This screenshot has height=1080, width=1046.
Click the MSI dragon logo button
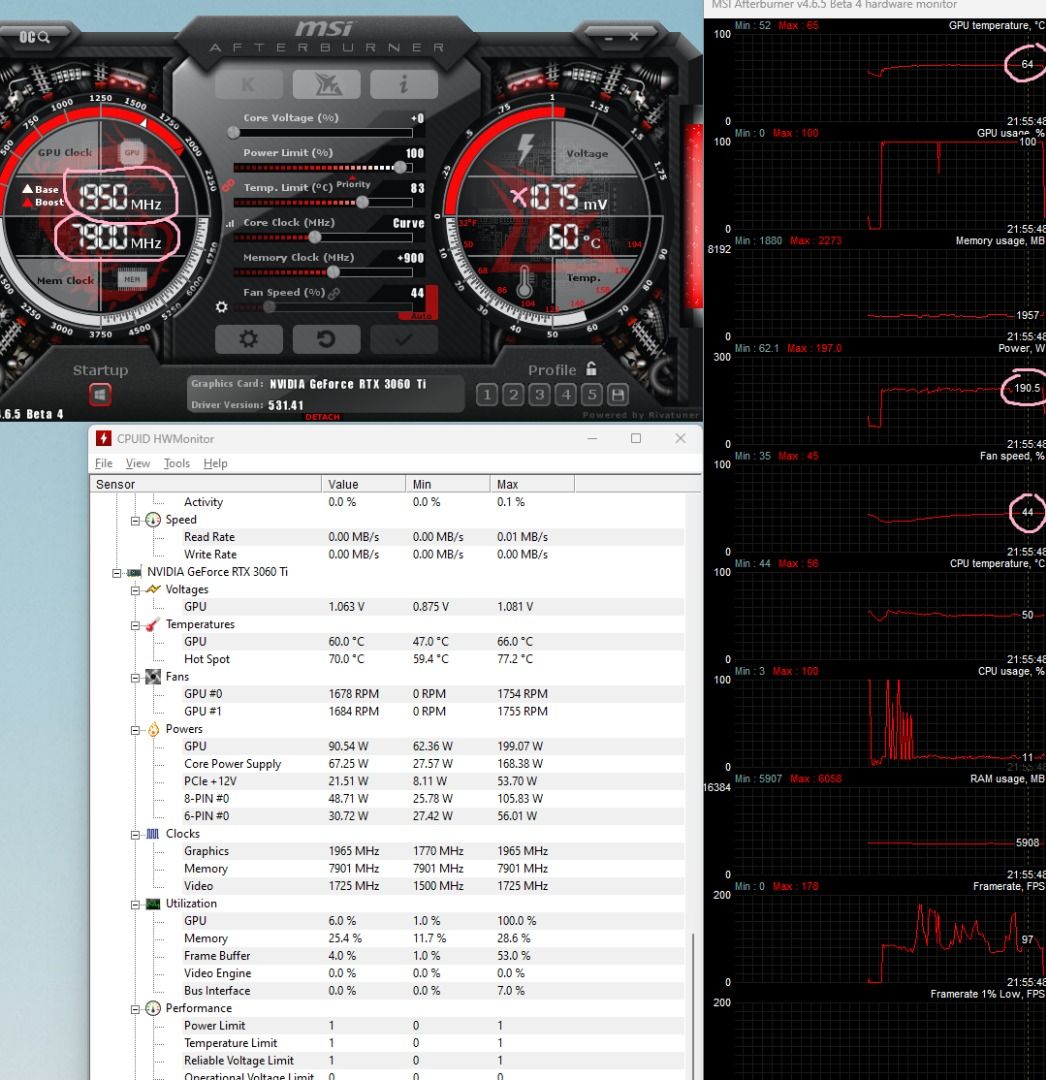pos(326,85)
